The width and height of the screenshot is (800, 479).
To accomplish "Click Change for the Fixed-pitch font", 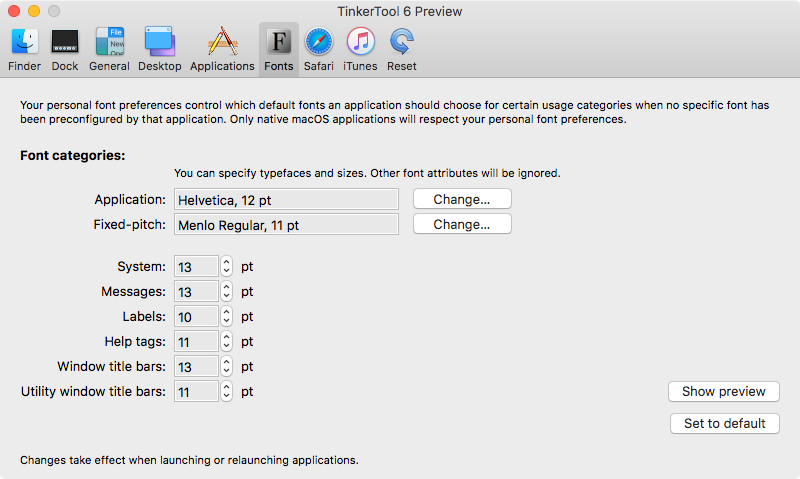I will (x=462, y=224).
